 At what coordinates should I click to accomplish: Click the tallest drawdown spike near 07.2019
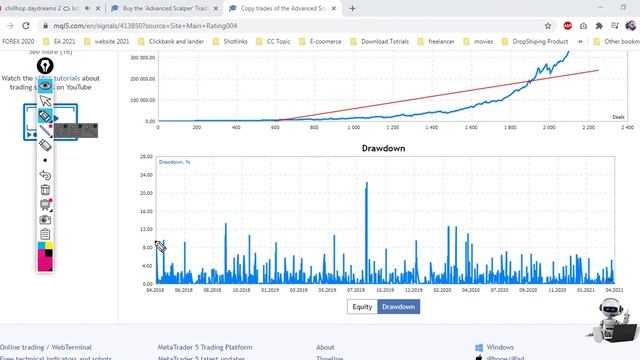[x=367, y=233]
